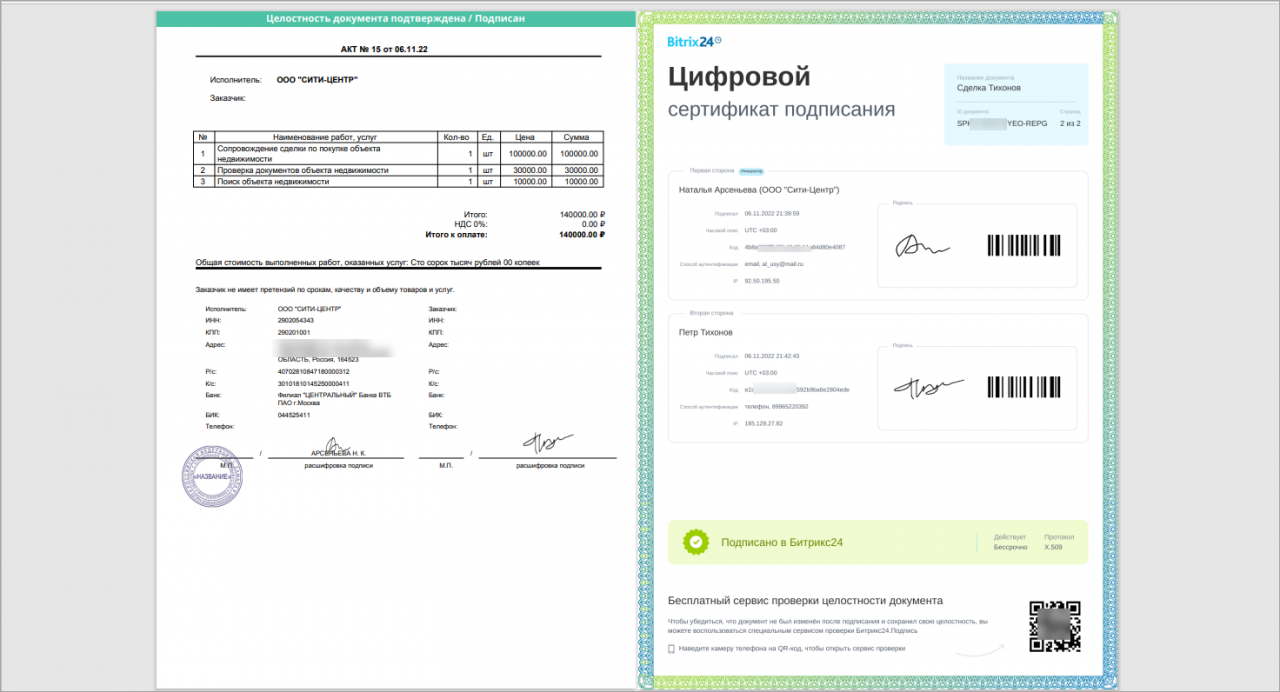
Task: Click the QR code for the verification service
Action: 1055,627
